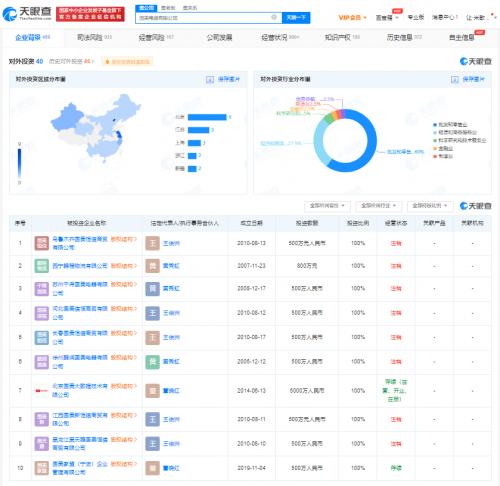Expand 股权结构 for row 7

(124, 386)
